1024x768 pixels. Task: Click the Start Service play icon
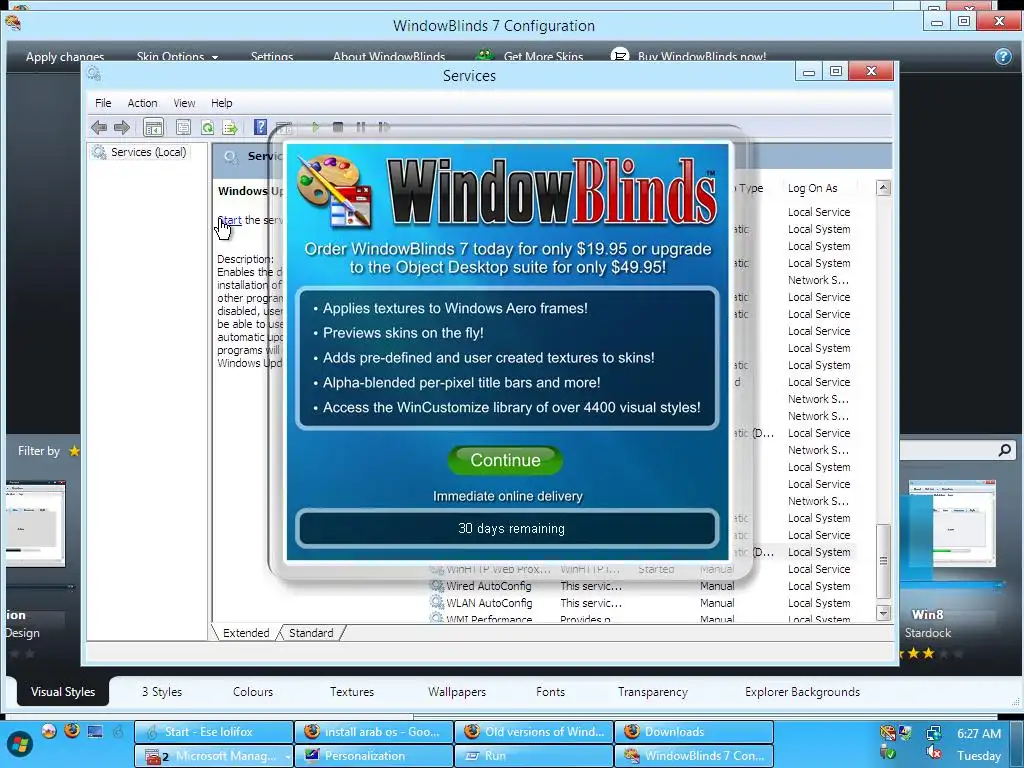point(315,127)
